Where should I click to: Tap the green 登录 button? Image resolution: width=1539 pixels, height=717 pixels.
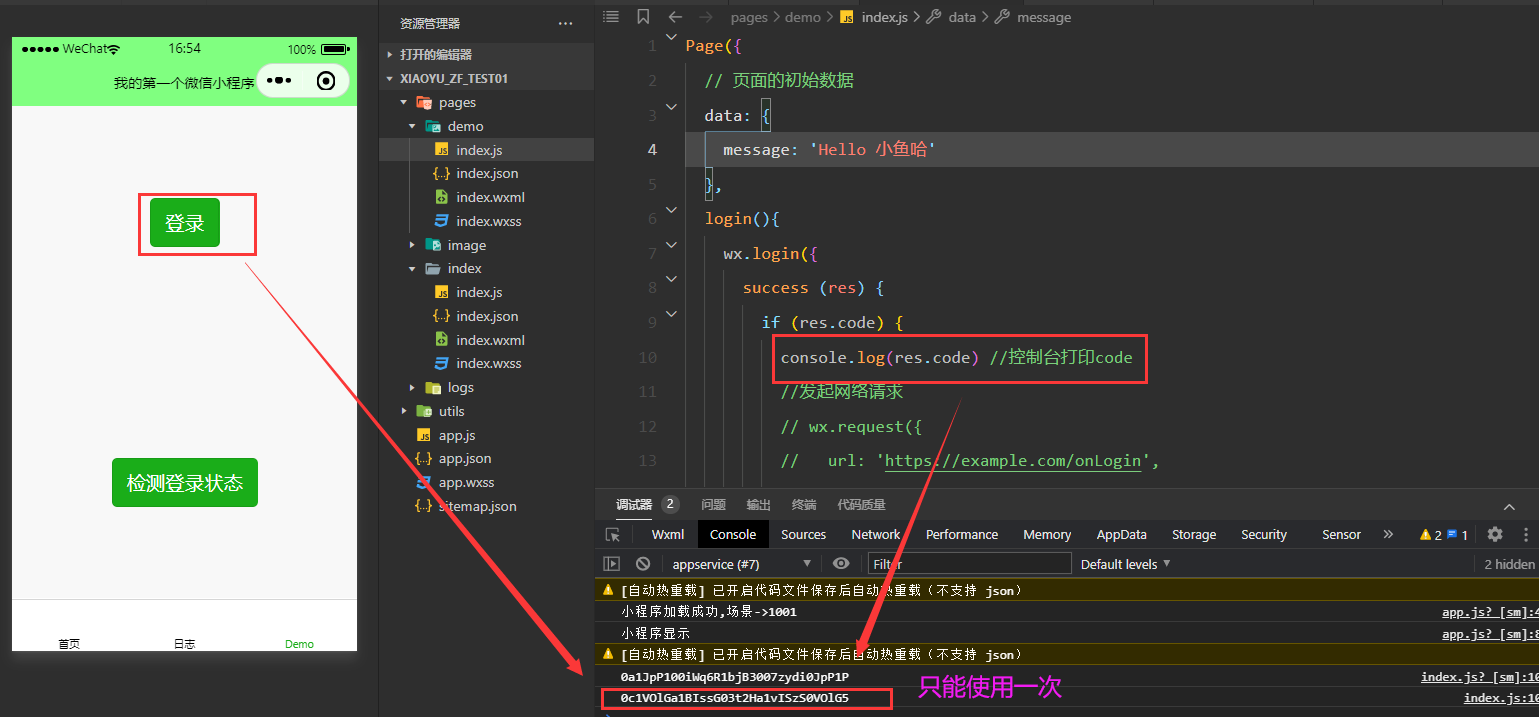click(185, 223)
